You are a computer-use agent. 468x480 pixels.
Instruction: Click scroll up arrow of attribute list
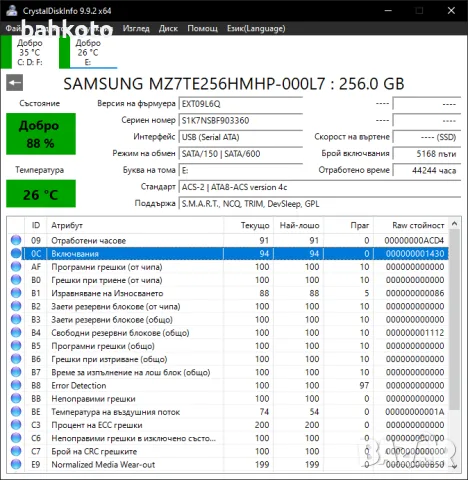tap(454, 224)
